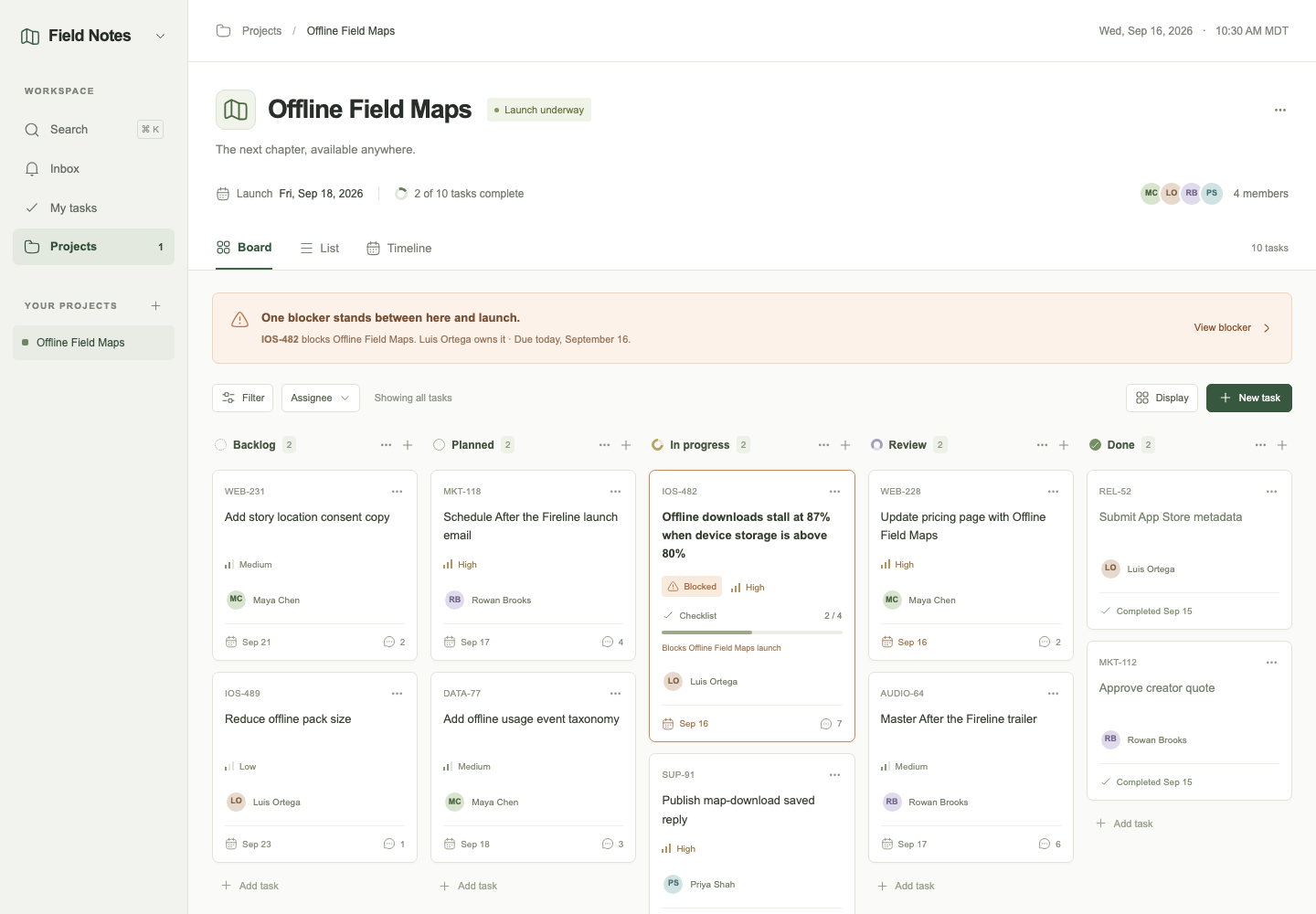The image size is (1316, 914).
Task: Click the tasks complete progress ring
Action: click(400, 194)
